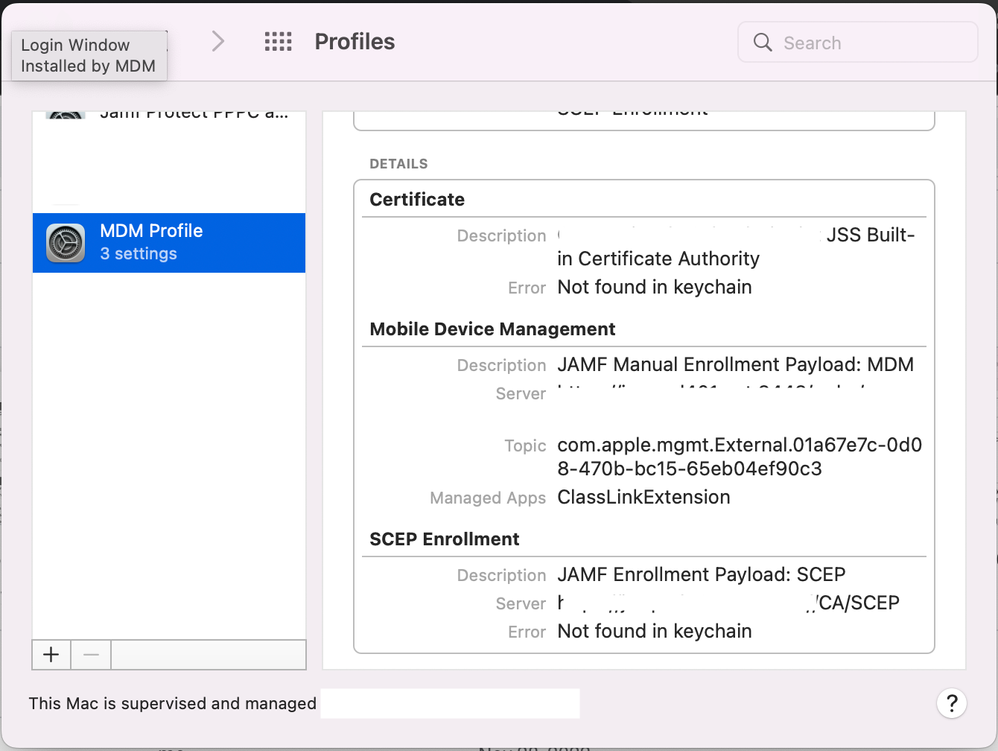998x751 pixels.
Task: Click the magnifying glass search icon
Action: click(763, 43)
